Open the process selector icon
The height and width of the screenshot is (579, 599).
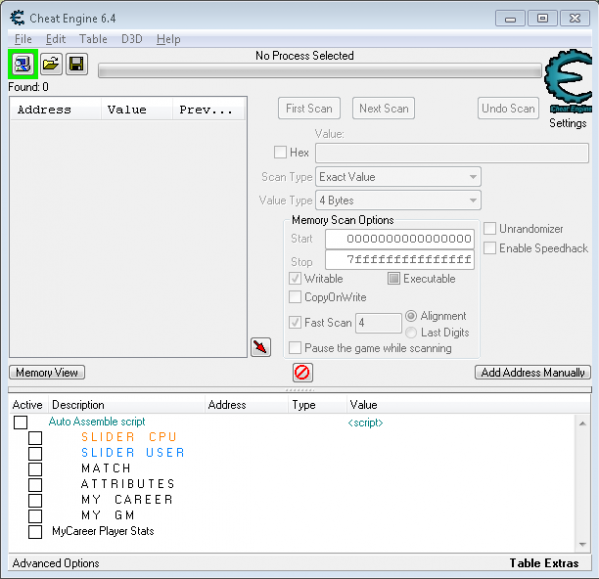coord(23,64)
